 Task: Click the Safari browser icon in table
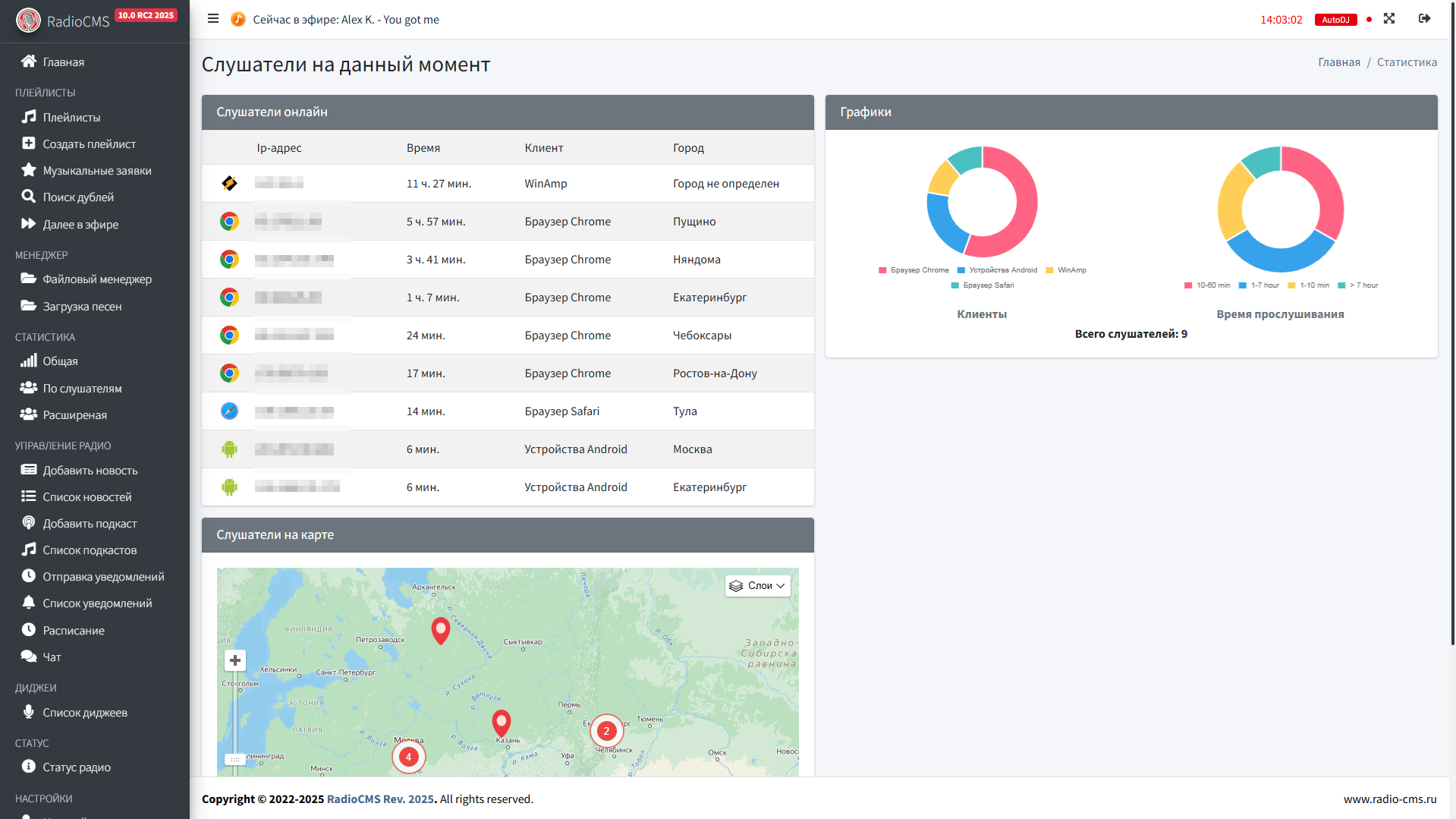tap(229, 411)
